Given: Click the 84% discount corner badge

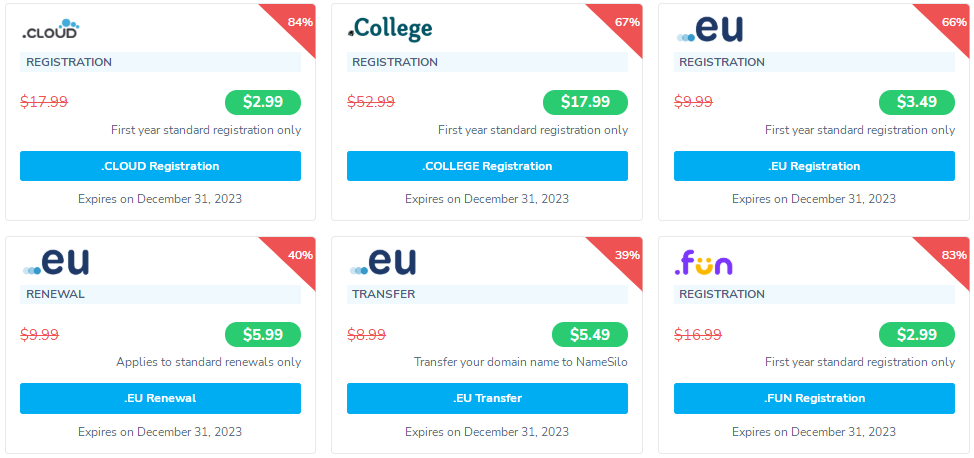Looking at the screenshot, I should 298,22.
